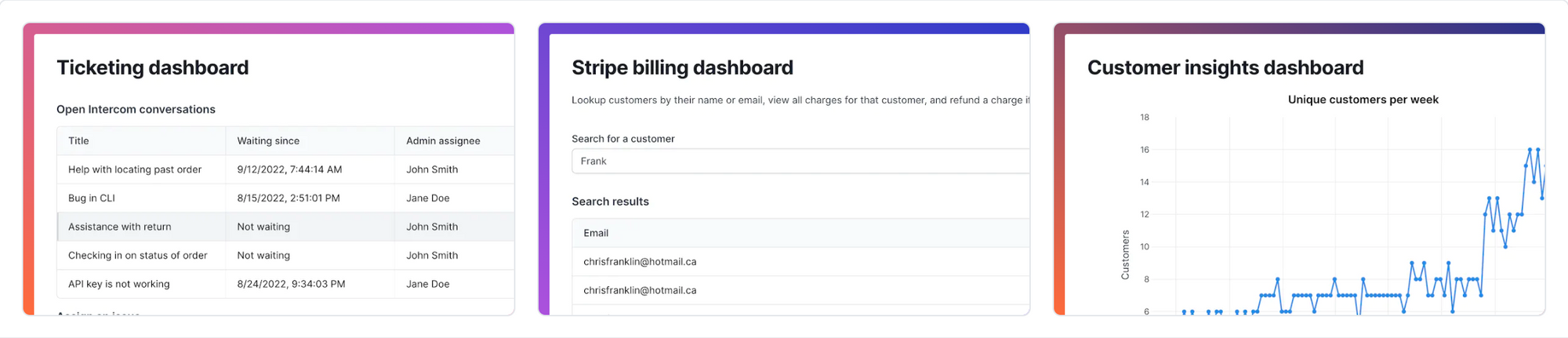Select the 'Help with locating past order' row
This screenshot has width=1568, height=338.
285,169
